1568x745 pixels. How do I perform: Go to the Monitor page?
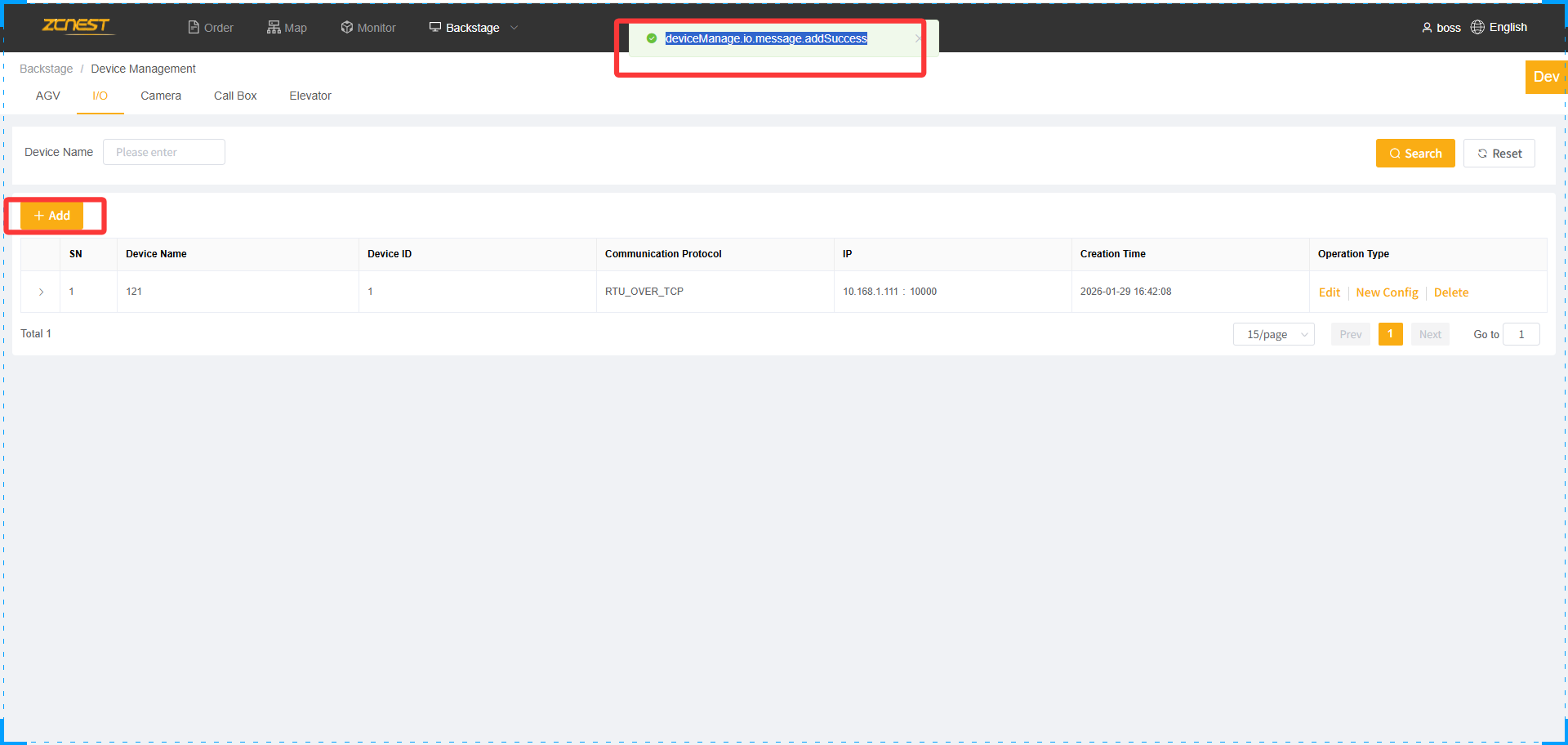pos(368,28)
